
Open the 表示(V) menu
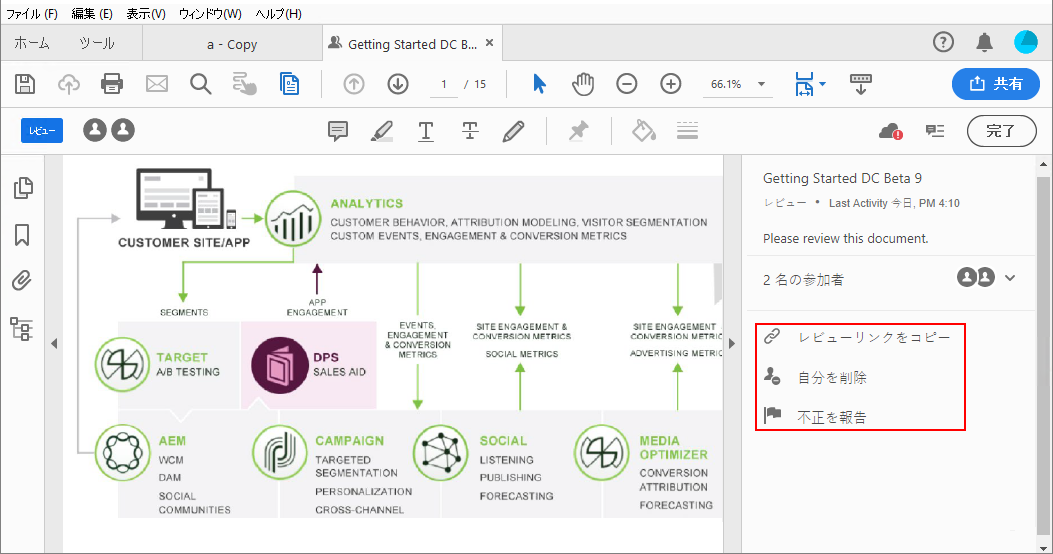[x=146, y=13]
